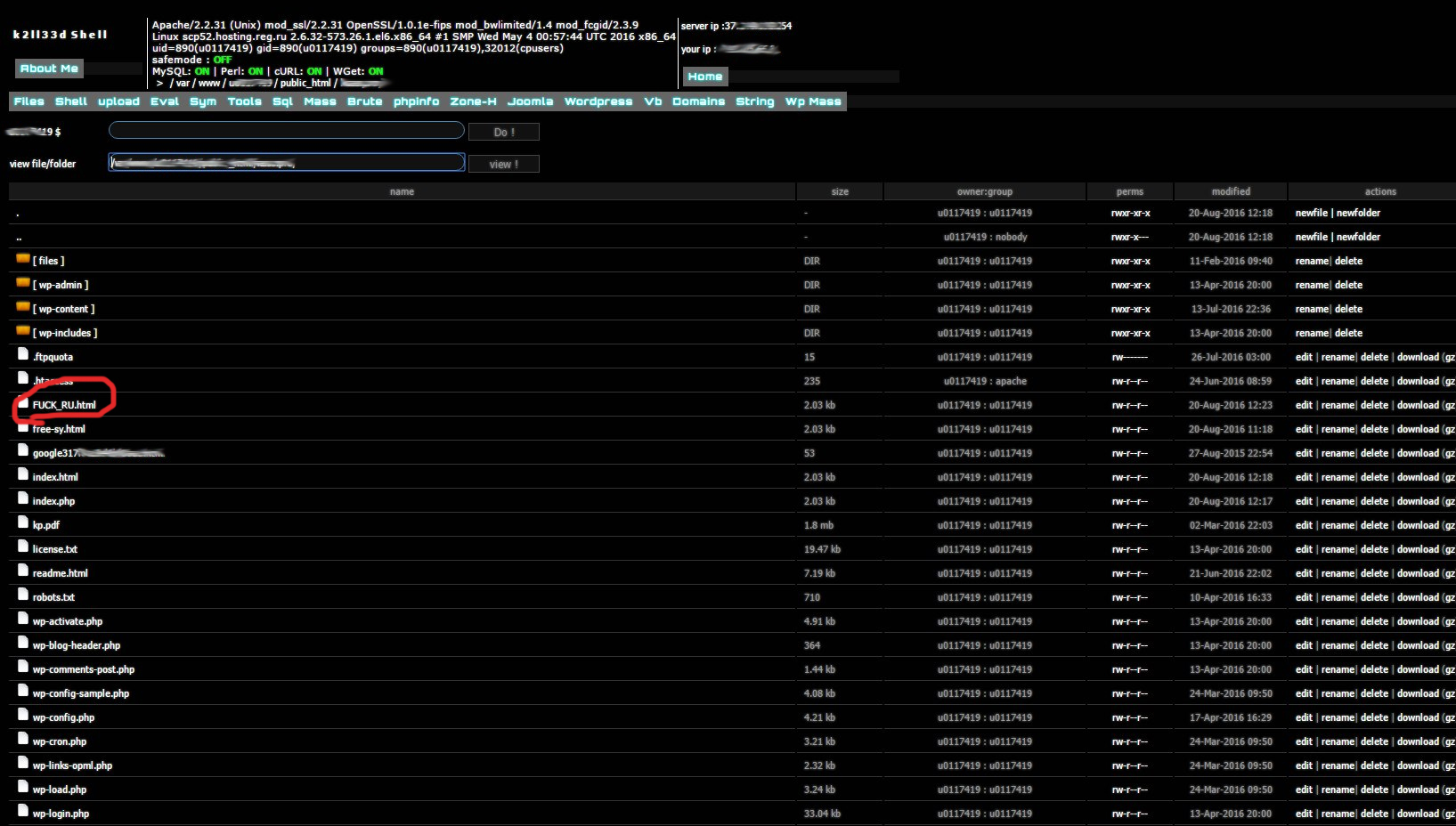
Task: Click the file icon next to wp-comments-post.php
Action: click(23, 668)
